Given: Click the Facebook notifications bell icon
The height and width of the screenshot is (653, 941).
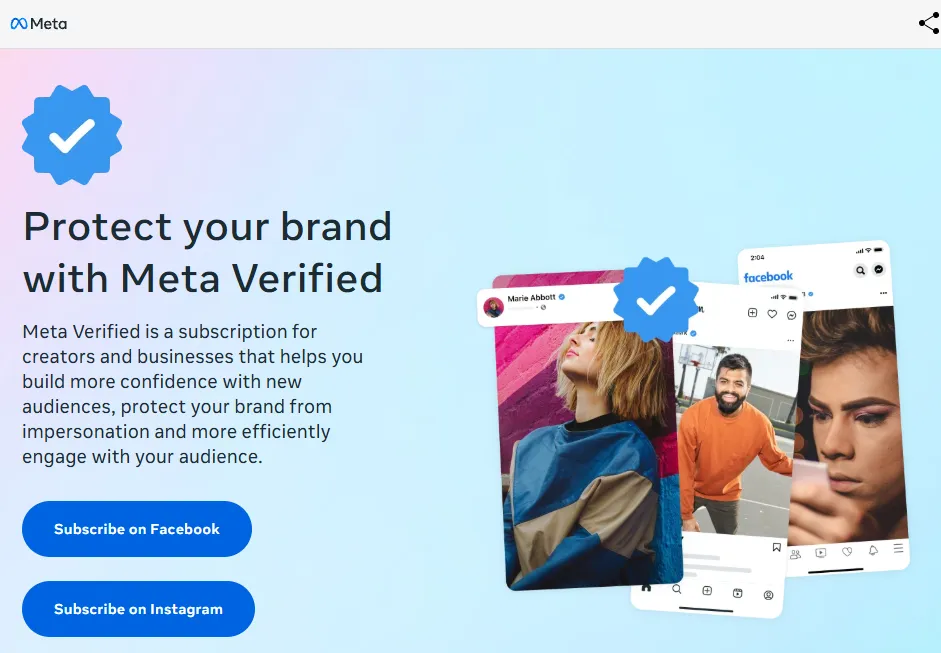Looking at the screenshot, I should (874, 551).
